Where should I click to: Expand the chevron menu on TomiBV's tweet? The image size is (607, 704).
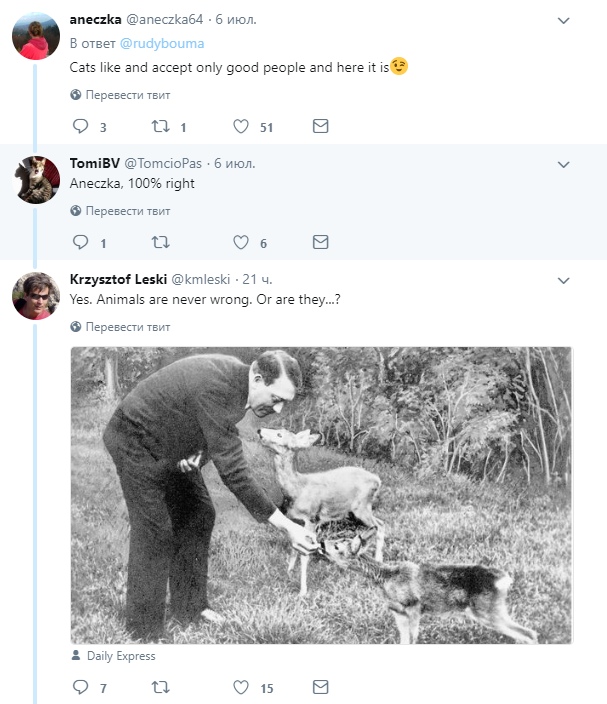pyautogui.click(x=563, y=165)
